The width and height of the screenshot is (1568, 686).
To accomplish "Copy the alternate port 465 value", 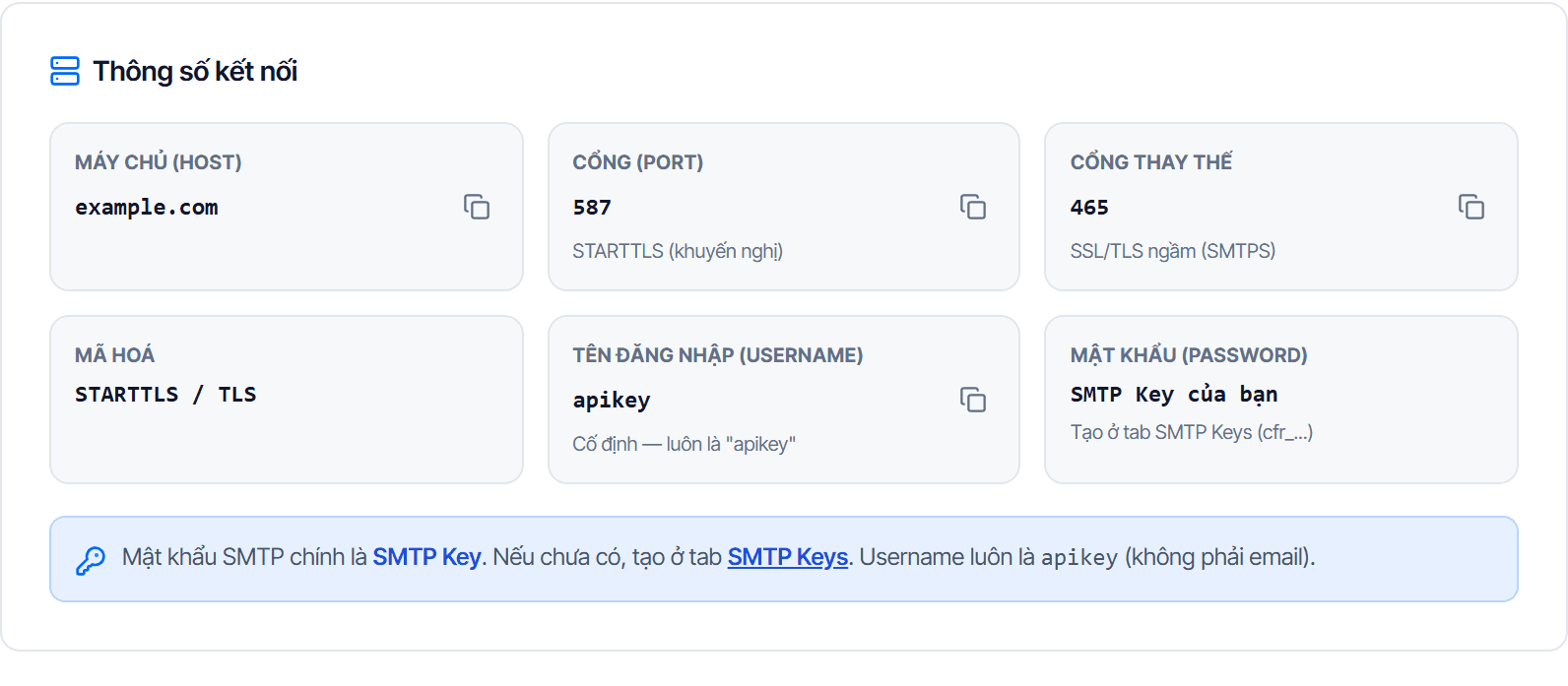I will point(1471,207).
